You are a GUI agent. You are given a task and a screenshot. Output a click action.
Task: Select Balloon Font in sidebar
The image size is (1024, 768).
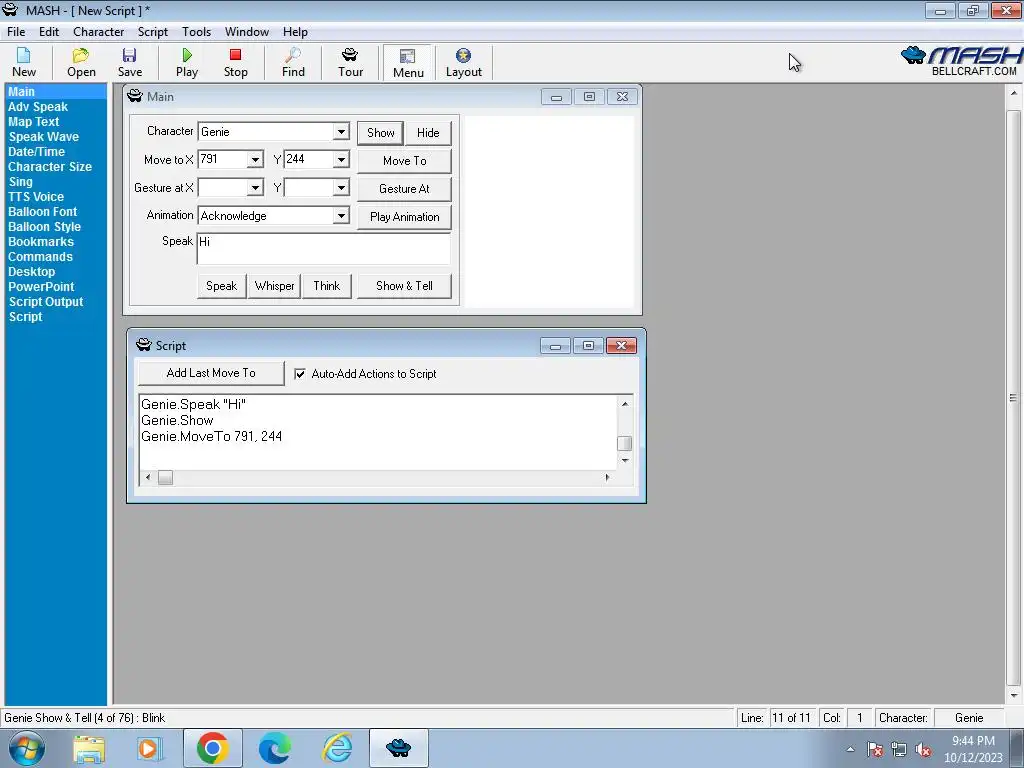[42, 212]
